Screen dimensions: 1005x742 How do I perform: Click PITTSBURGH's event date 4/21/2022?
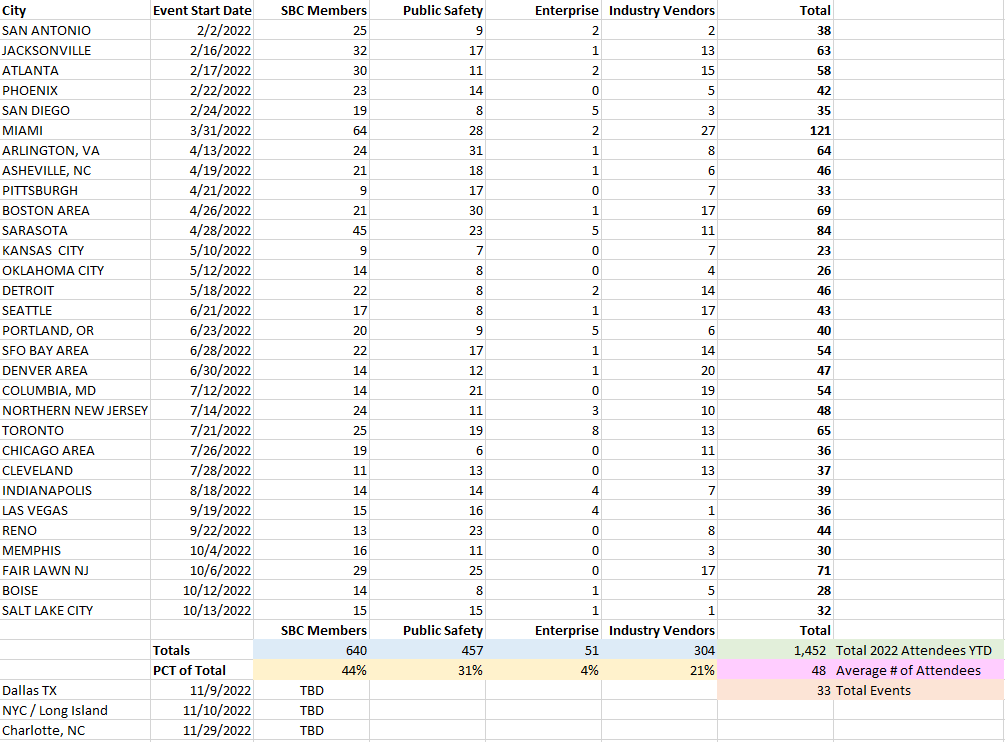[x=202, y=190]
